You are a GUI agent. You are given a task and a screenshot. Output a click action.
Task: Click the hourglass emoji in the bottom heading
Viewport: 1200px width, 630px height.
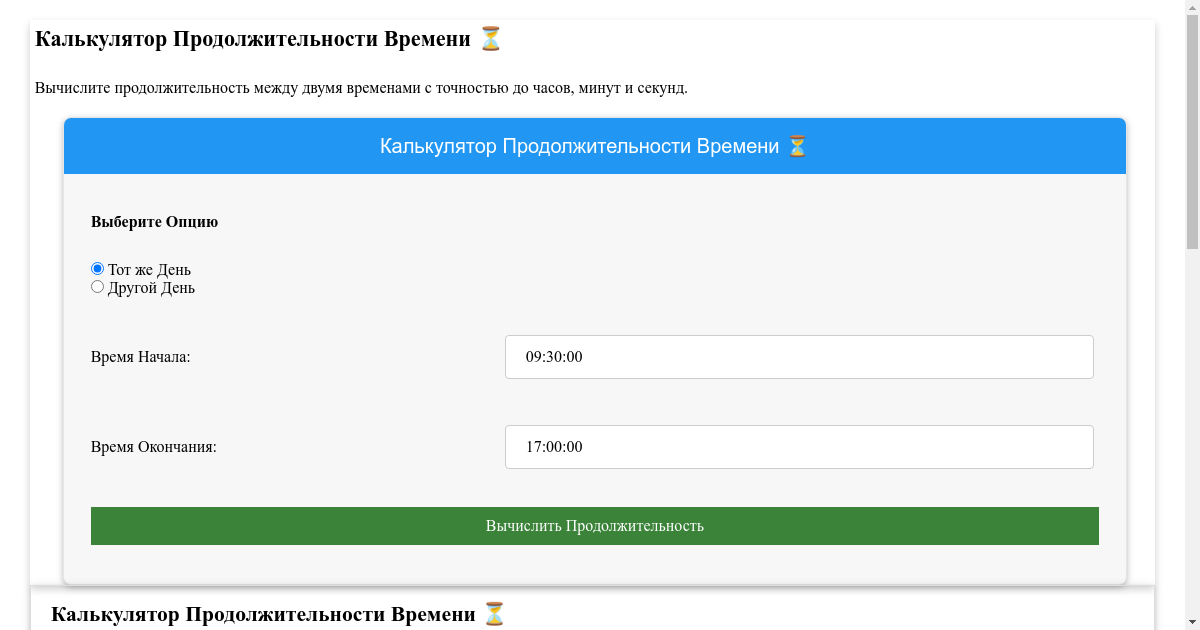pyautogui.click(x=495, y=614)
